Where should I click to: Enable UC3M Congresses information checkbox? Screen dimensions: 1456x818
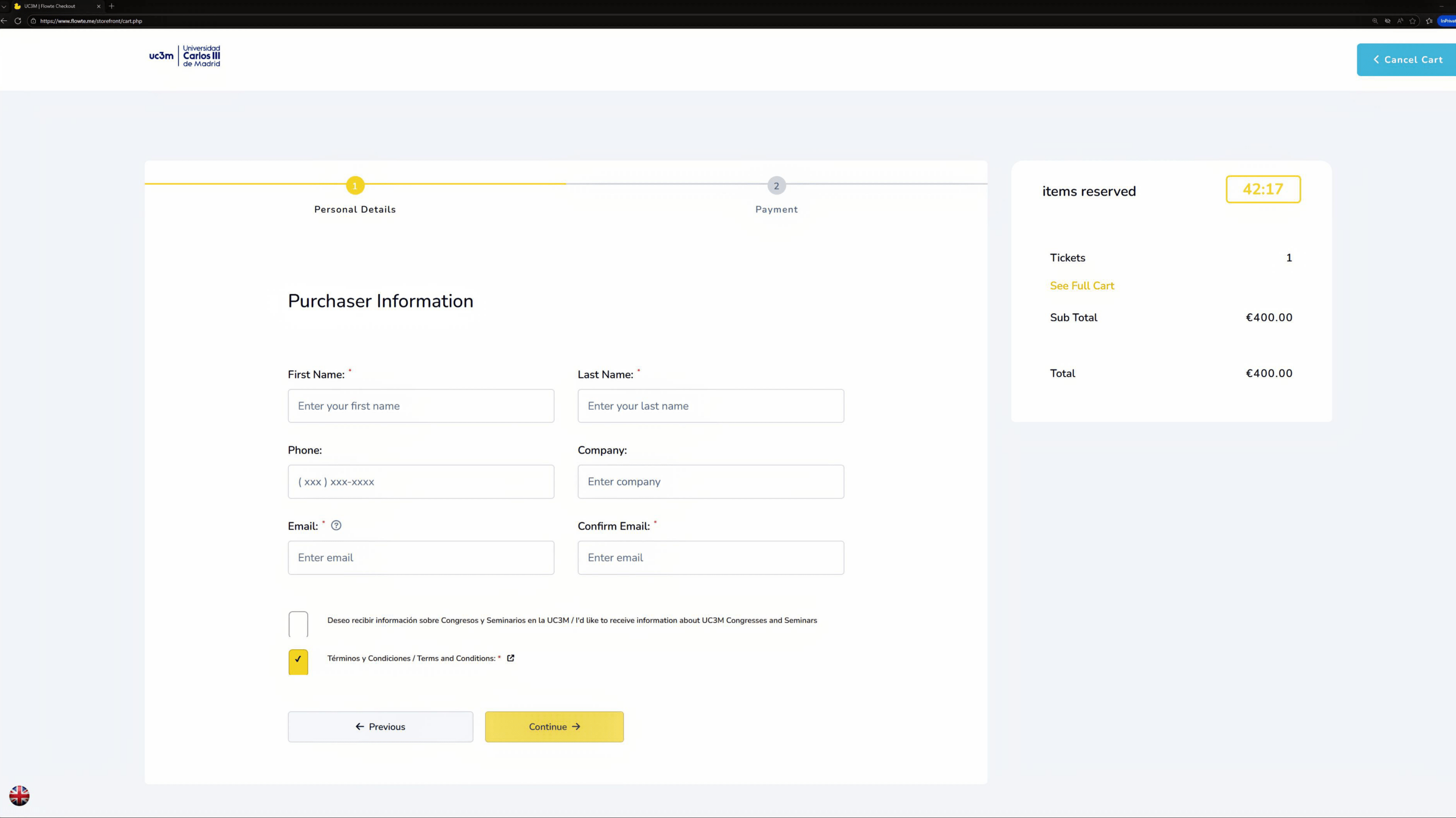pos(298,624)
